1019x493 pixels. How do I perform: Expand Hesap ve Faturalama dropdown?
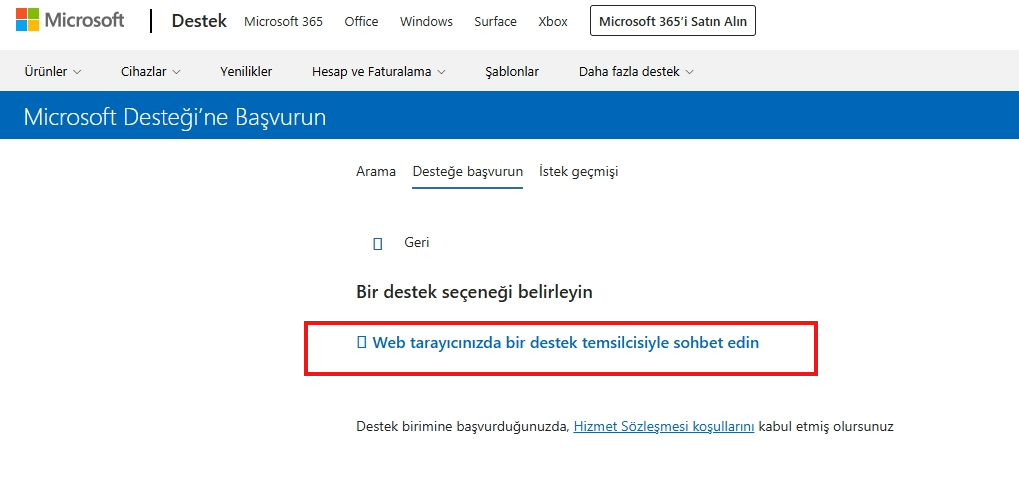click(379, 71)
